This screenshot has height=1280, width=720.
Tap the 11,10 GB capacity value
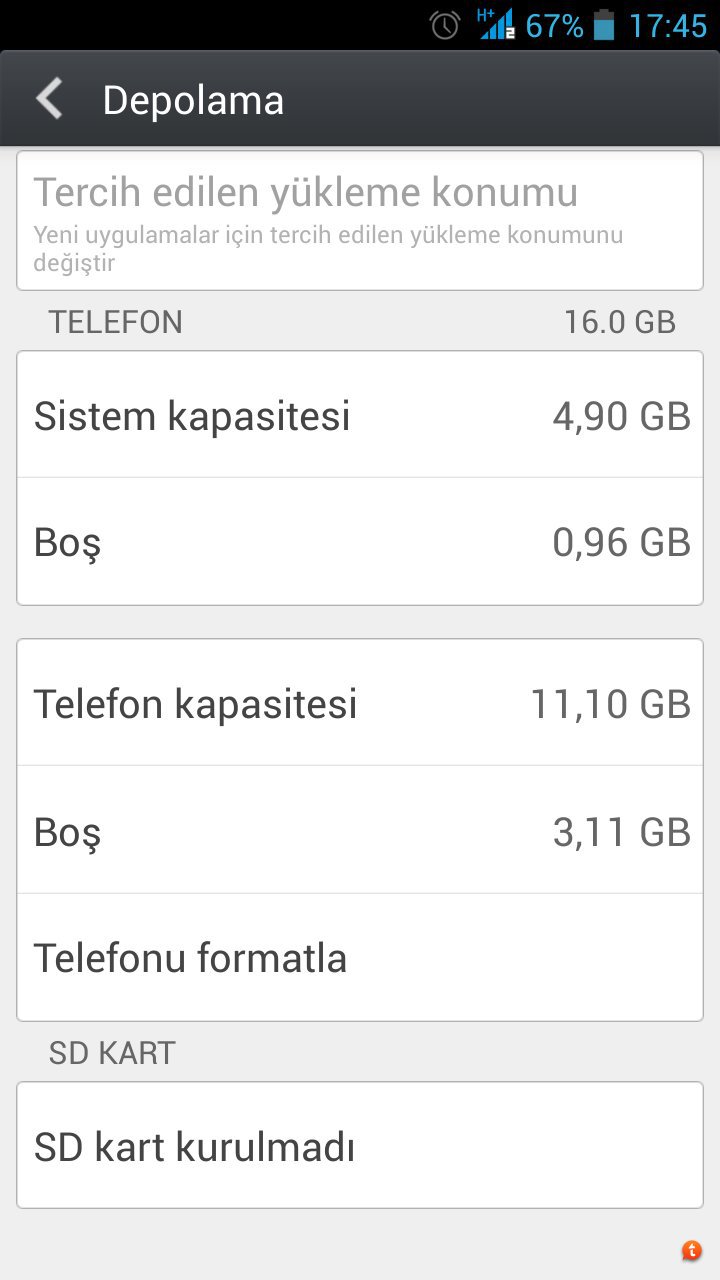coord(611,704)
